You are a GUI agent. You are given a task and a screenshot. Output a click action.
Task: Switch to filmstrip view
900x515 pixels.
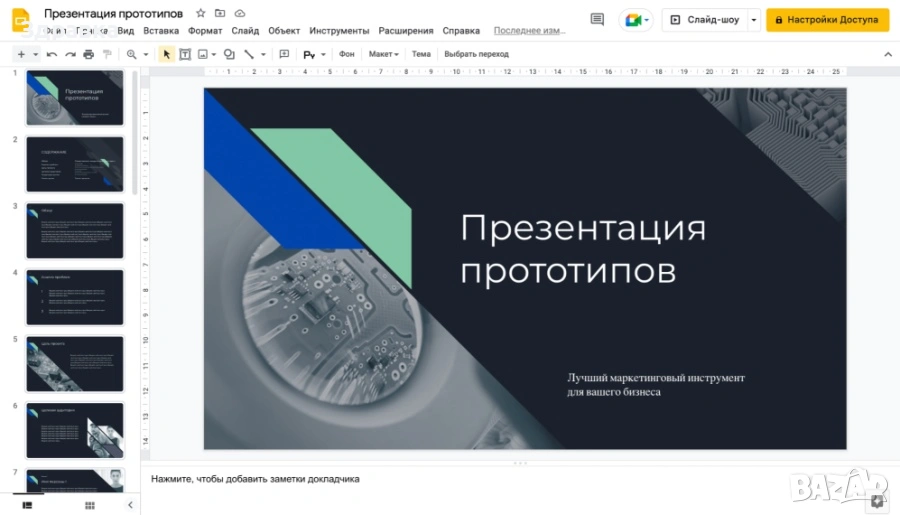(x=27, y=505)
